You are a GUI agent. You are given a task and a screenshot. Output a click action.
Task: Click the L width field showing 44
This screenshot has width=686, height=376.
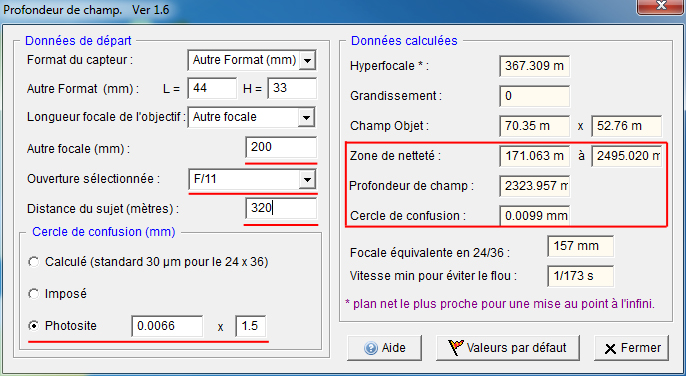point(212,88)
